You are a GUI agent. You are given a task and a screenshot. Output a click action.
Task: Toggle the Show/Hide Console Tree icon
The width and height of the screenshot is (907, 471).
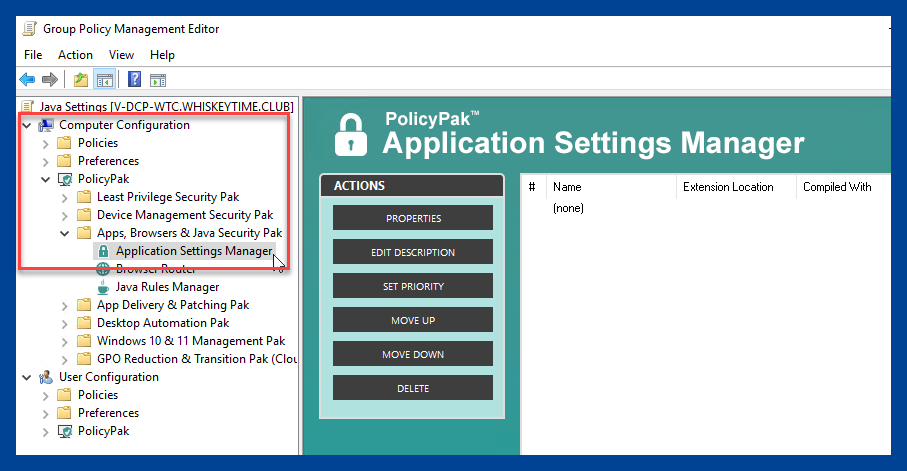pos(105,80)
